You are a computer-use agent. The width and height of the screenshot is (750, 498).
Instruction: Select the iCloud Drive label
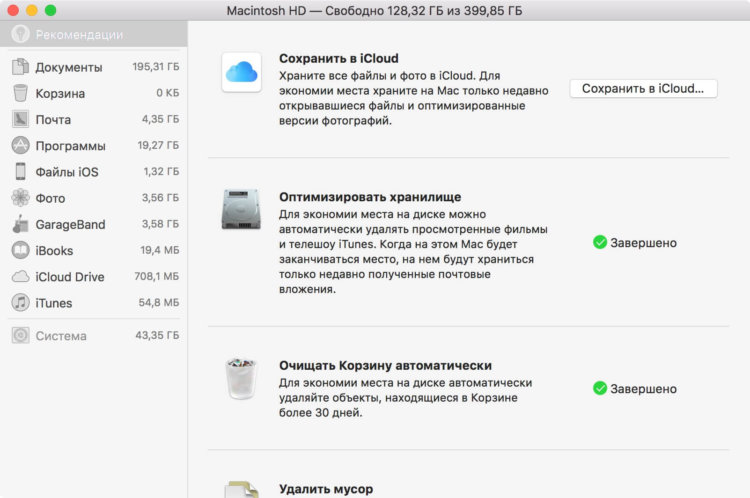tap(70, 277)
